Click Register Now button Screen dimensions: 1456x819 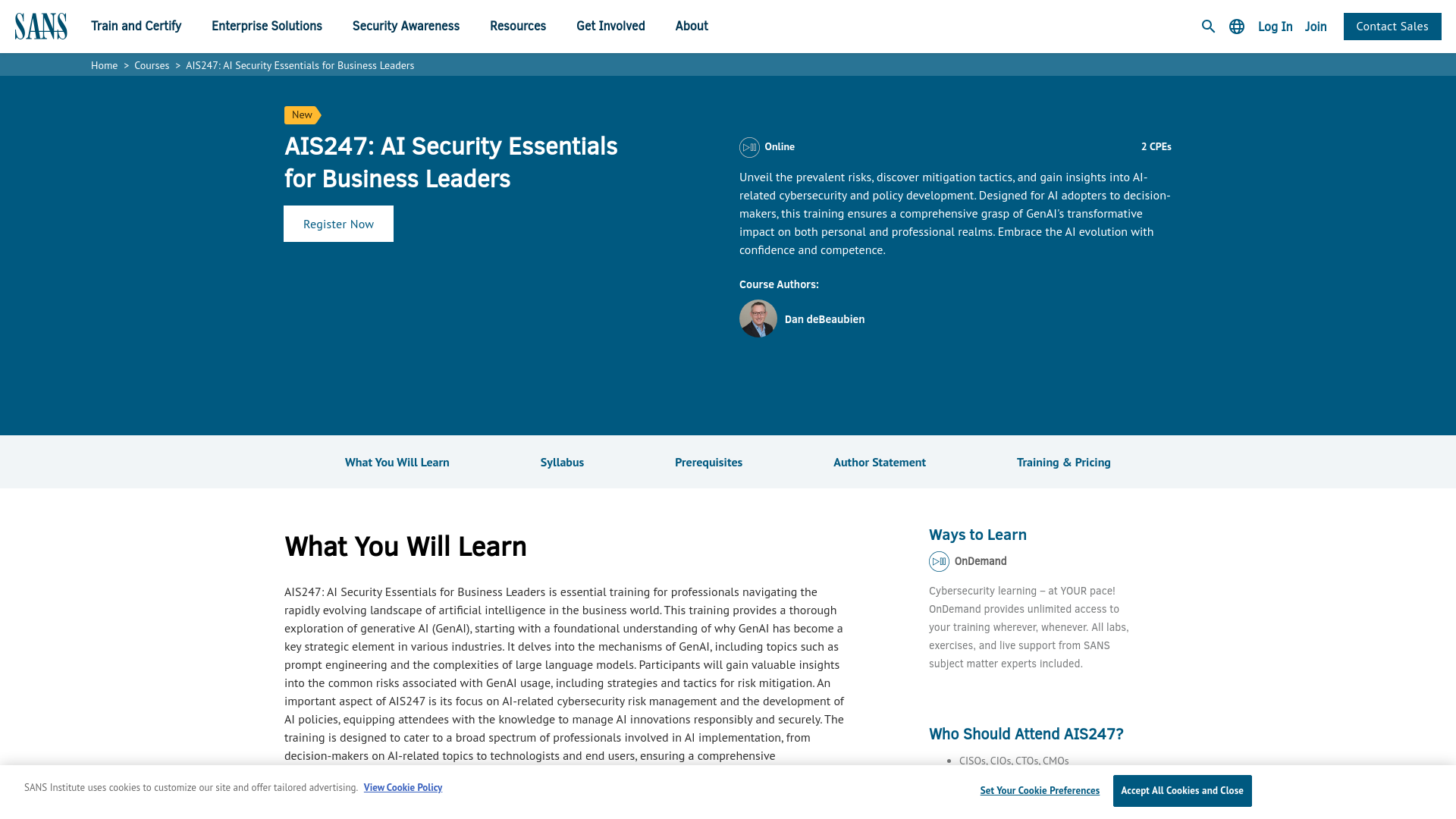click(x=338, y=223)
